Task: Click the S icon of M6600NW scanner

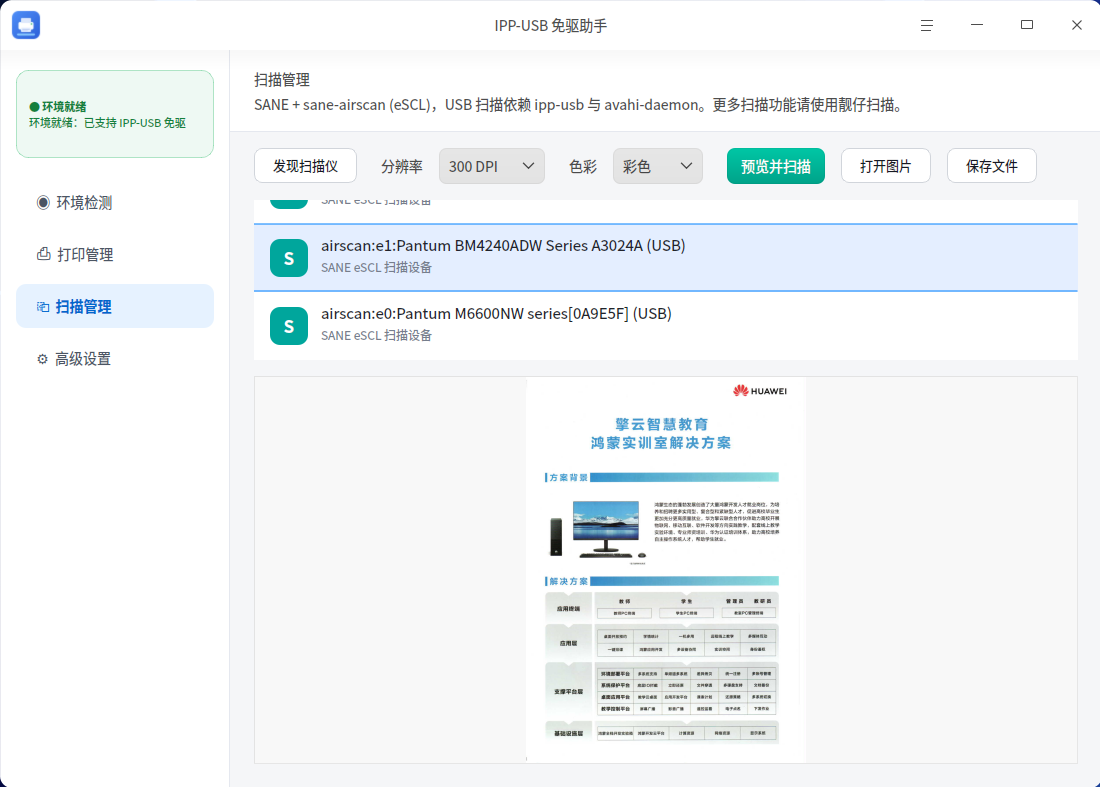Action: coord(289,326)
